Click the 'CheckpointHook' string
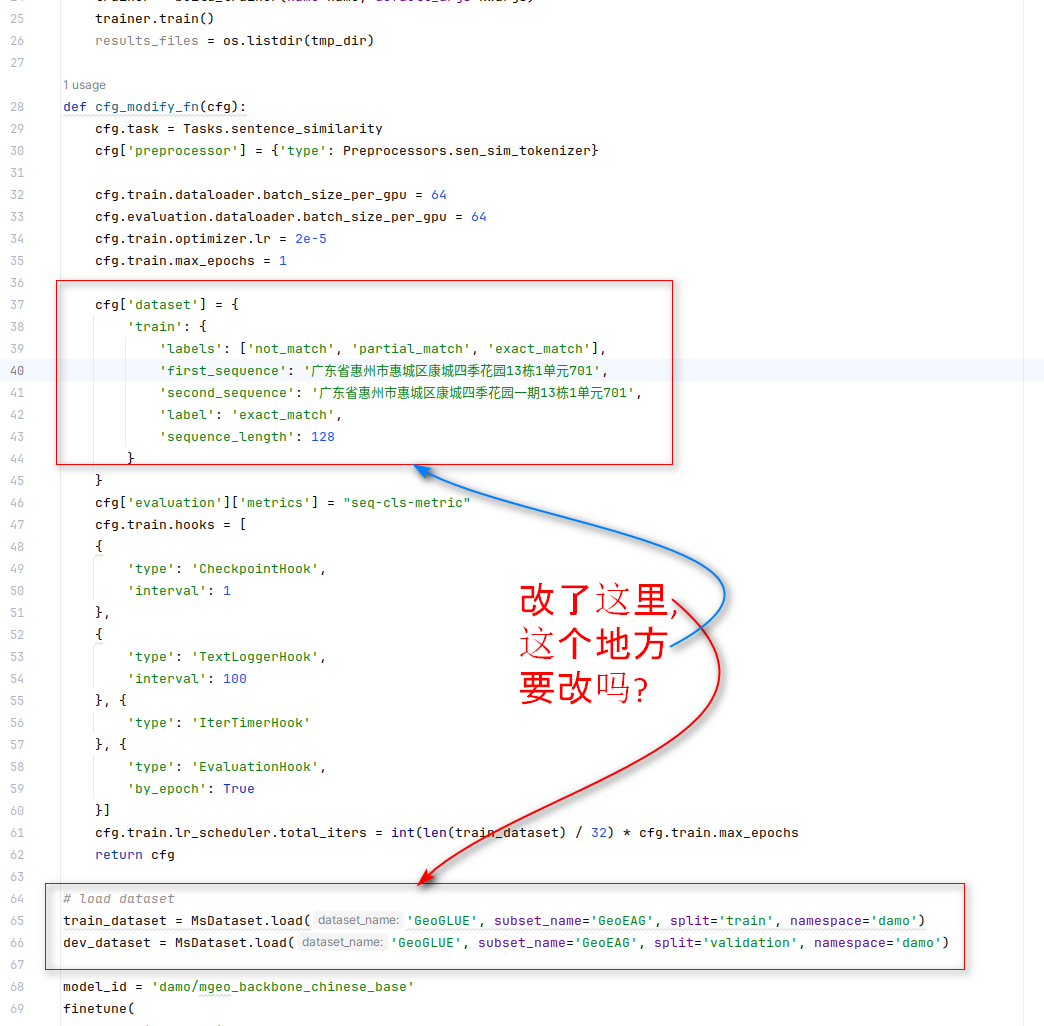The height and width of the screenshot is (1026, 1044). pyautogui.click(x=254, y=568)
